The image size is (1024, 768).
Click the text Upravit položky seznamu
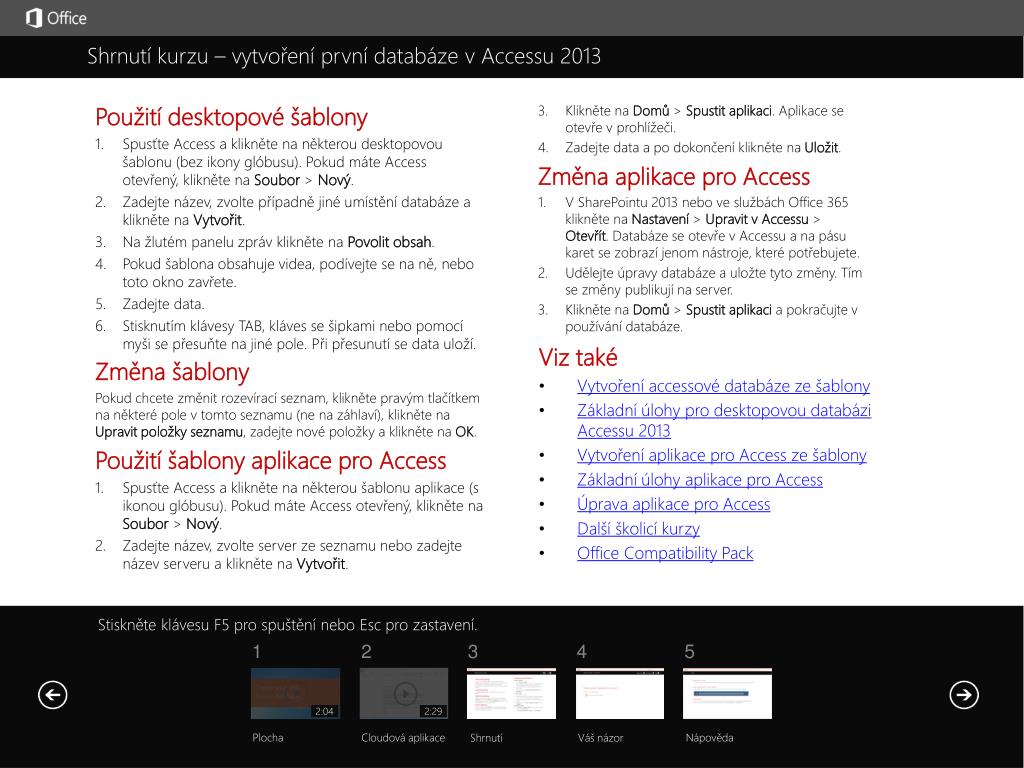(x=169, y=432)
